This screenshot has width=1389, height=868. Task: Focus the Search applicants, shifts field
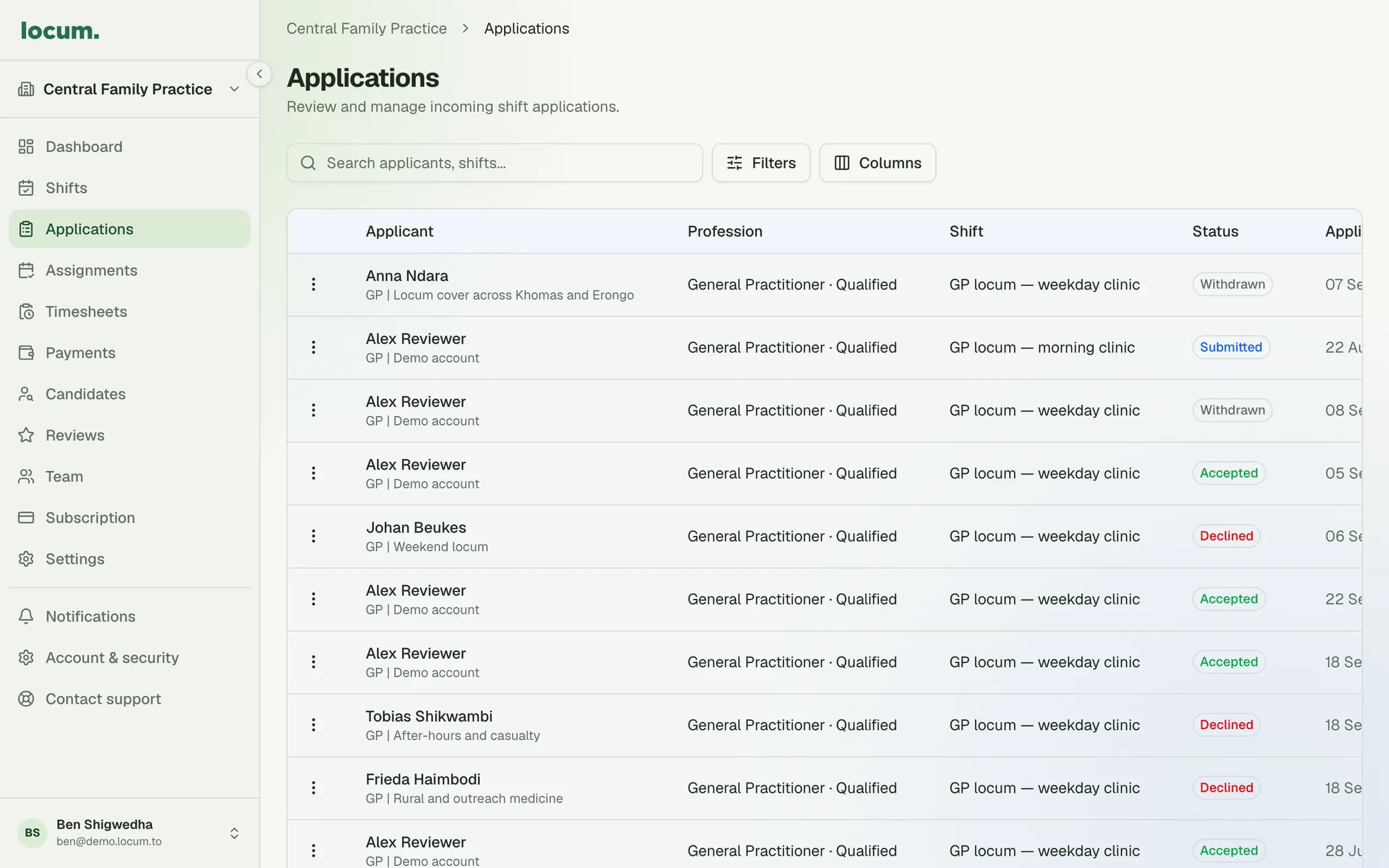[495, 163]
